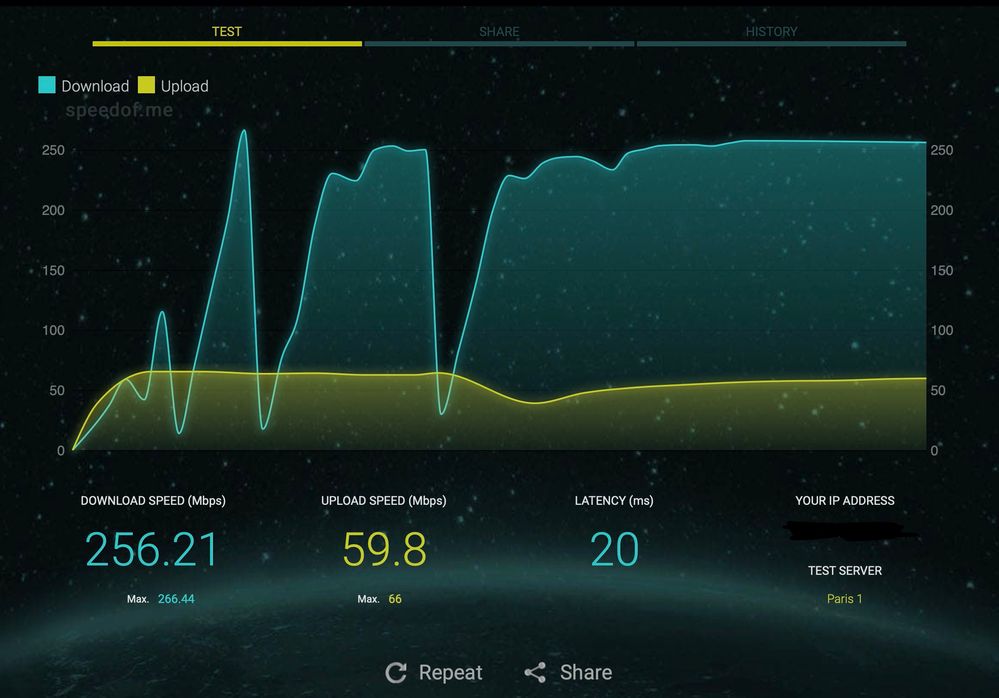Click the 59.8 upload speed value

coord(384,549)
